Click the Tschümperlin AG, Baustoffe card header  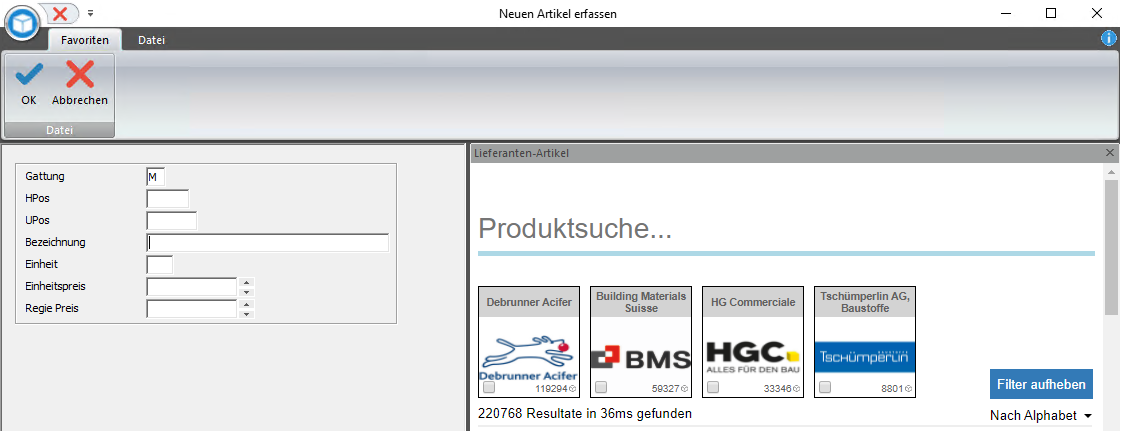click(x=865, y=302)
